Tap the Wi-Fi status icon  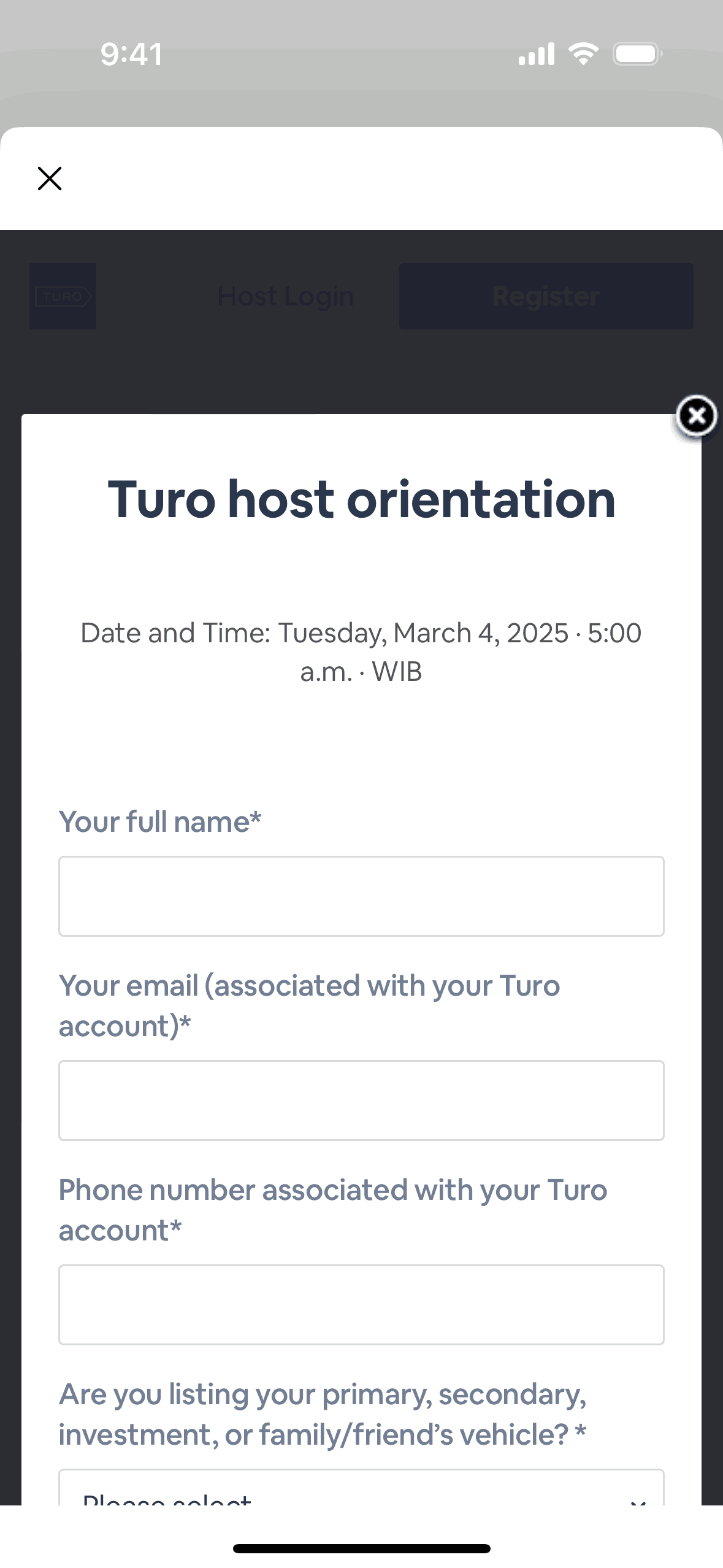583,54
